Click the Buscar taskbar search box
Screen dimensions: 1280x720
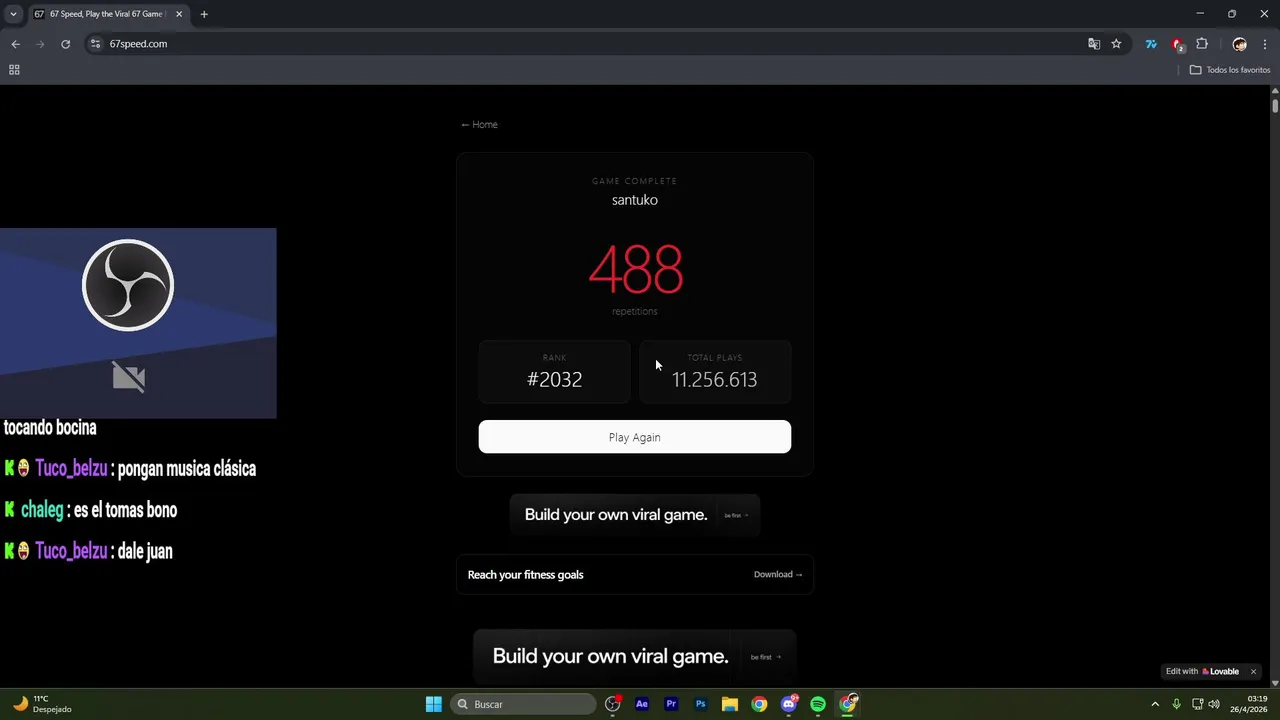tap(523, 704)
